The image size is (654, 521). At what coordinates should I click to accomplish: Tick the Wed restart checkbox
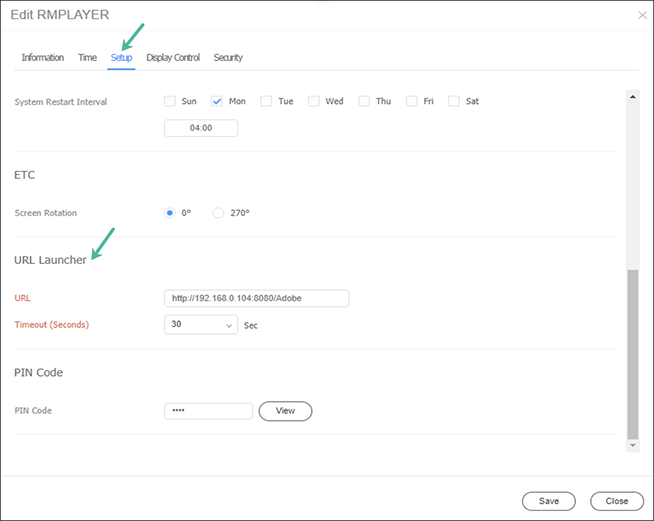[314, 101]
